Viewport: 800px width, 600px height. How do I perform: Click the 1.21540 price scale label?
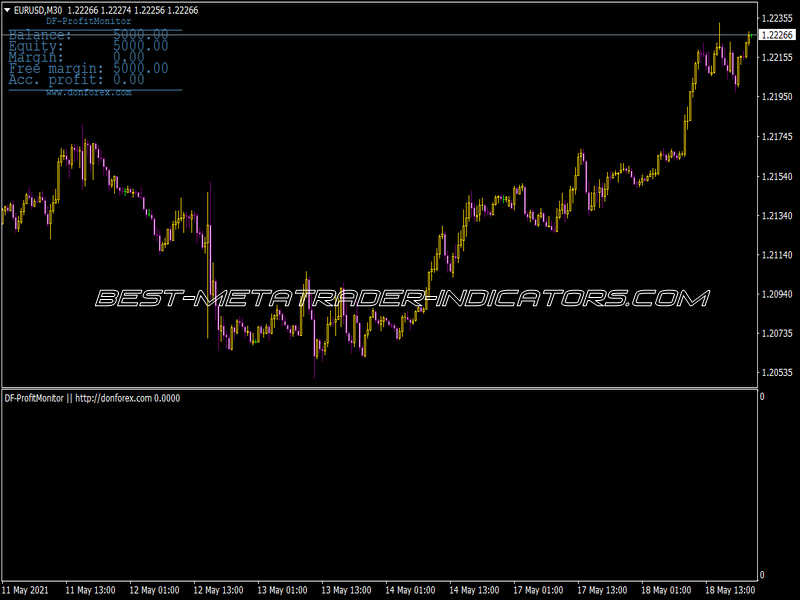[x=777, y=177]
